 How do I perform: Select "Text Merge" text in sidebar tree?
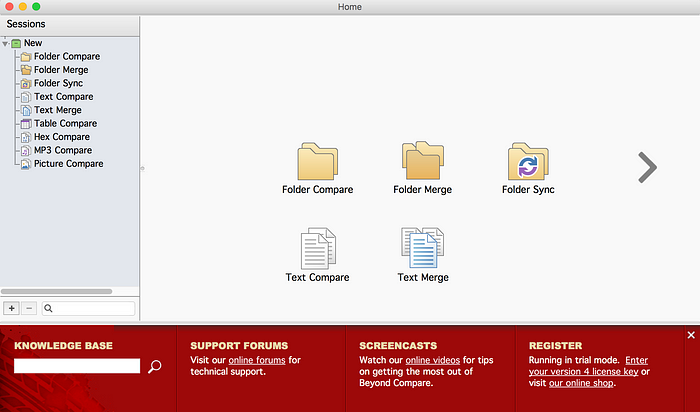[x=58, y=110]
